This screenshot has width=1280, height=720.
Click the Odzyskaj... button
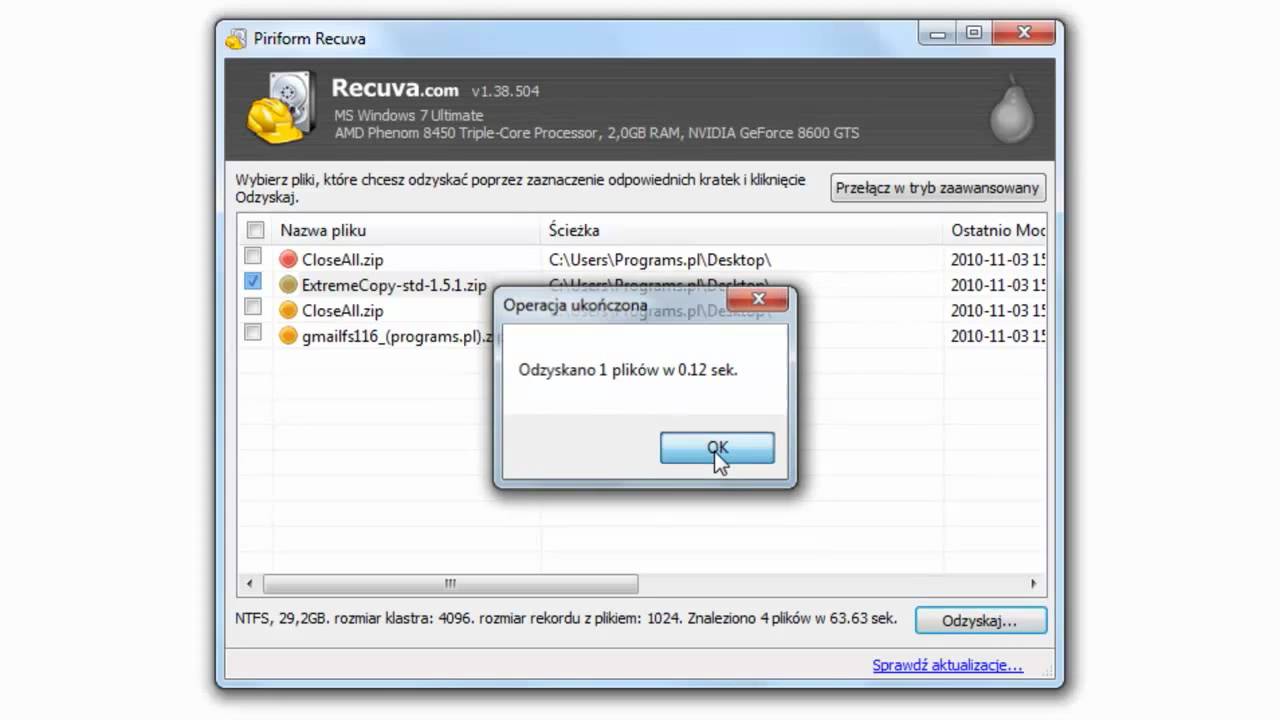point(980,621)
